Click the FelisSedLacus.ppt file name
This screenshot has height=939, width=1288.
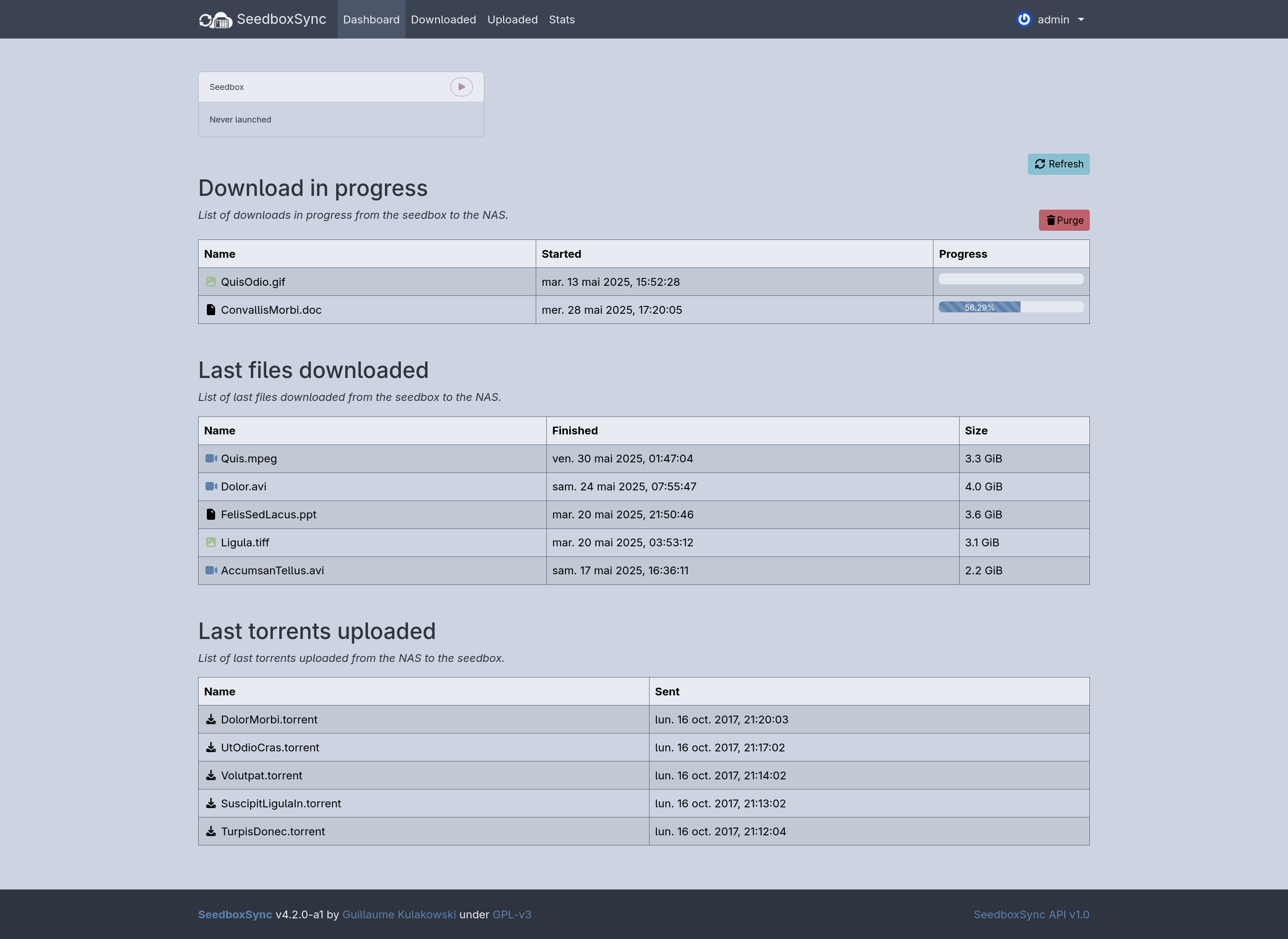pos(268,514)
